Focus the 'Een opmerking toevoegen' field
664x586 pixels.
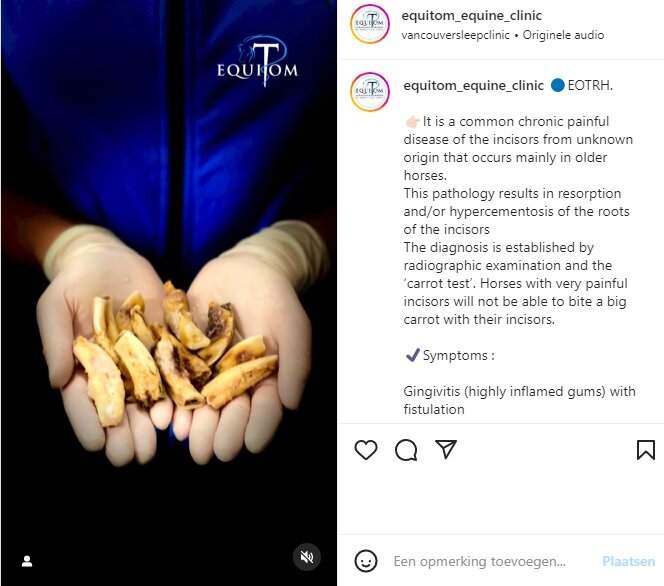coord(479,561)
